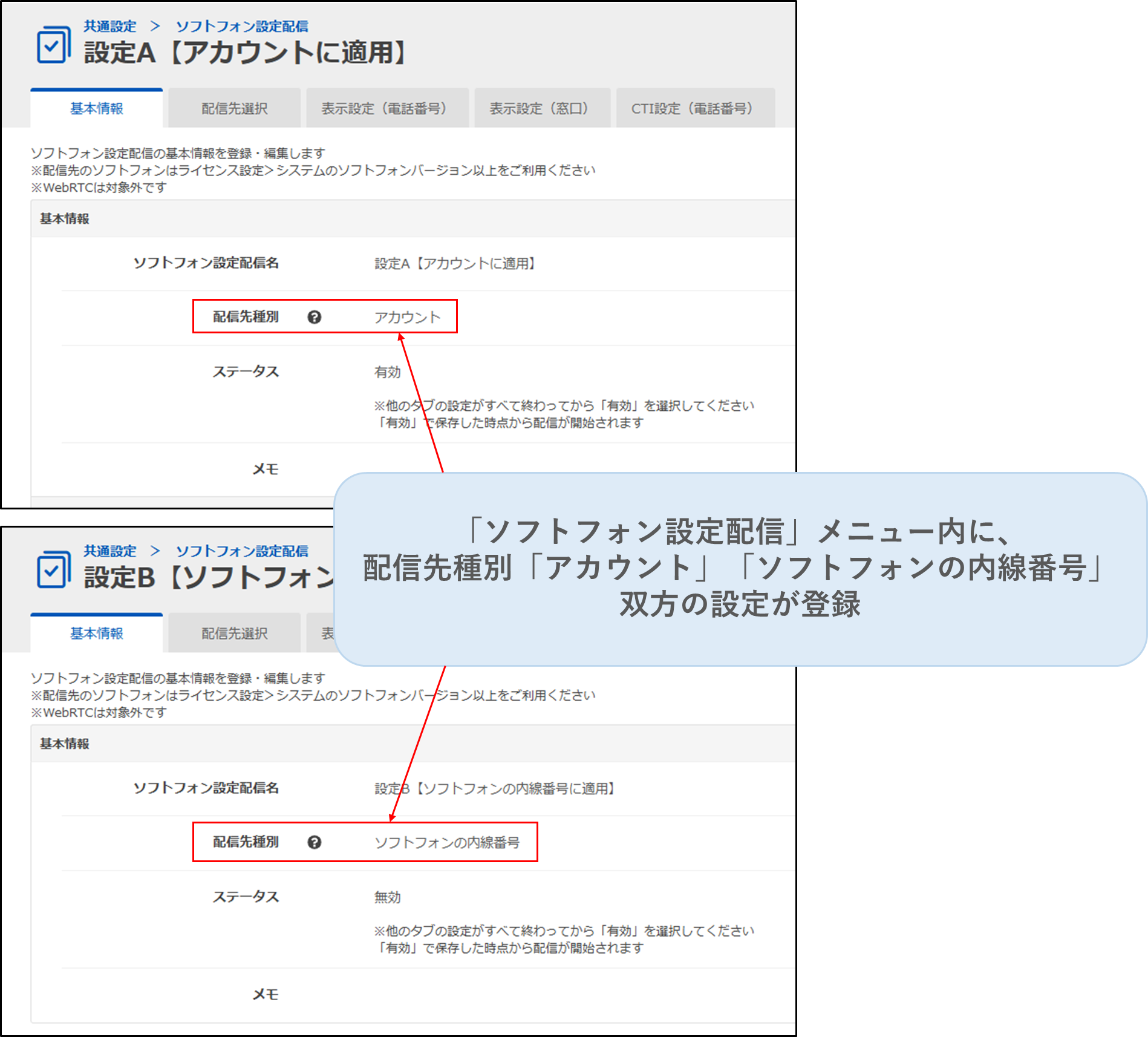
Task: Switch to 配信先選択 tab in 設定A
Action: 235,109
